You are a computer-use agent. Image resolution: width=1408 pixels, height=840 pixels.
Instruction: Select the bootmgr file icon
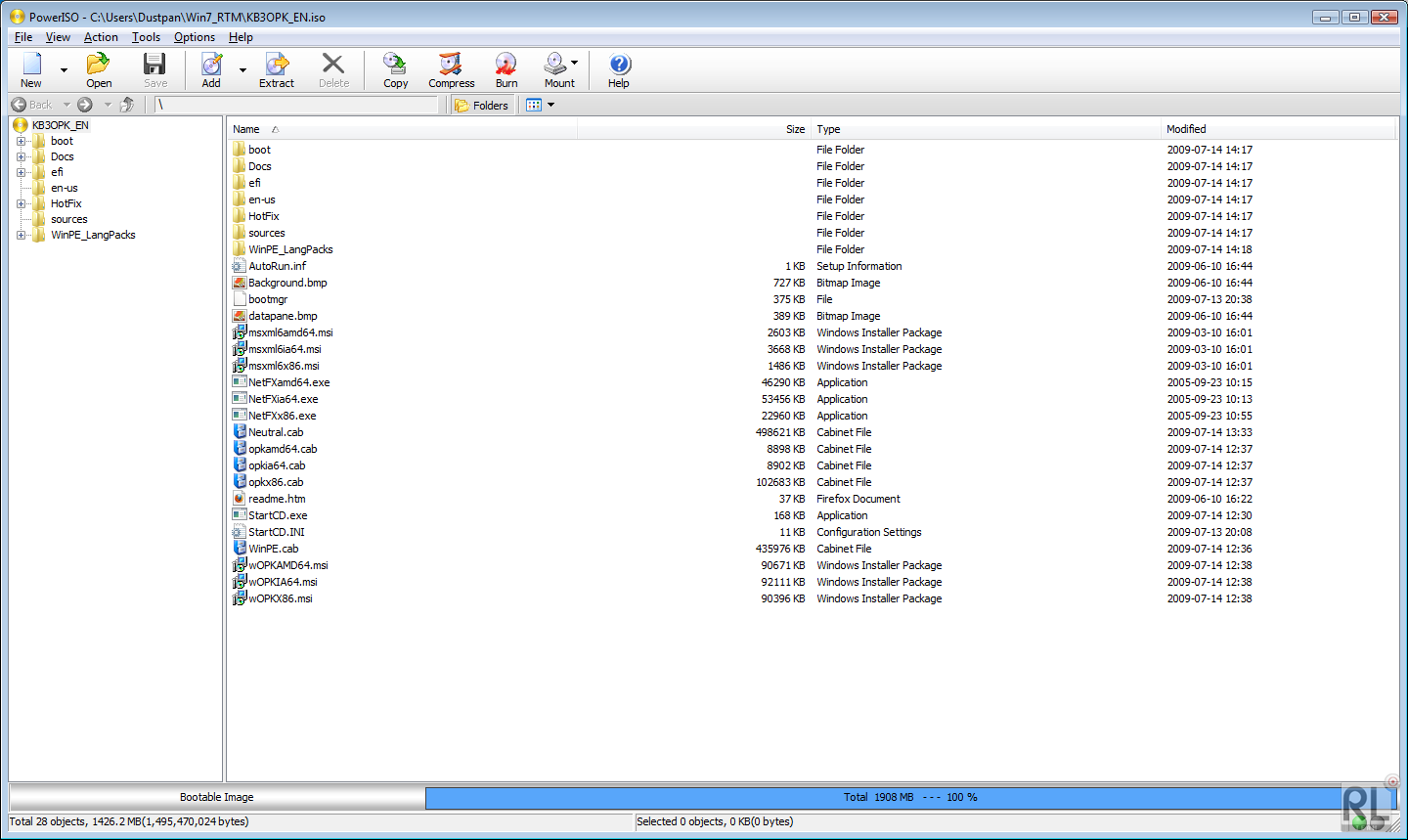pyautogui.click(x=240, y=299)
